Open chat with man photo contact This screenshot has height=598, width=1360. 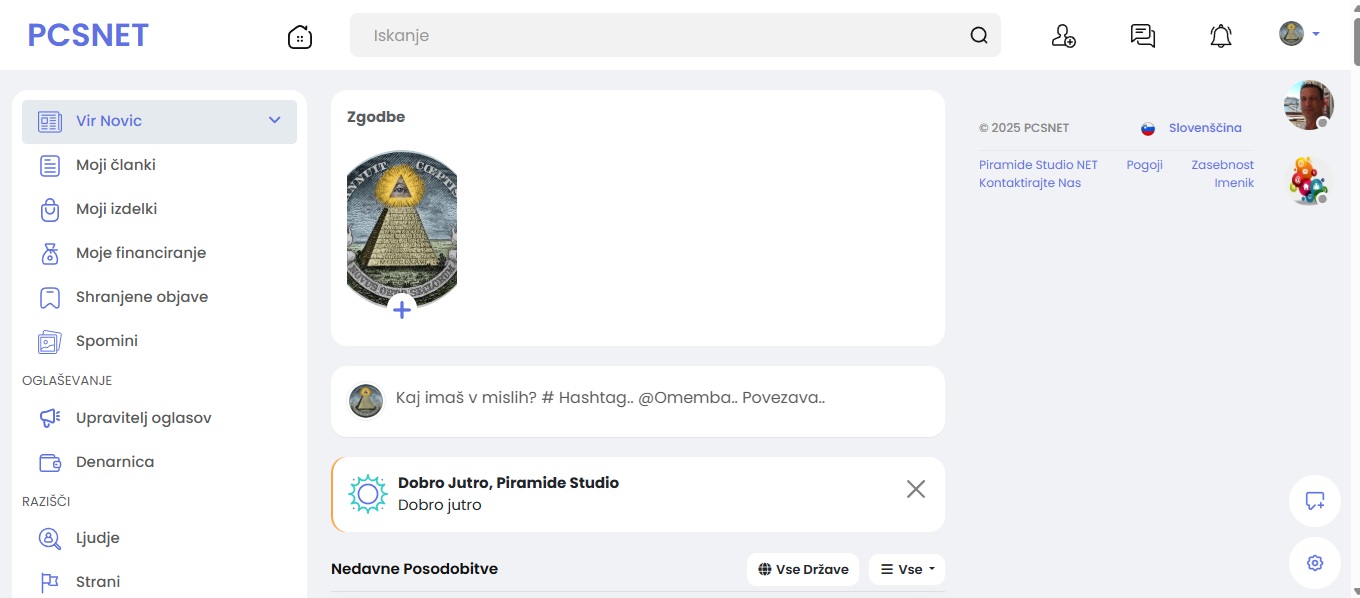(x=1308, y=105)
